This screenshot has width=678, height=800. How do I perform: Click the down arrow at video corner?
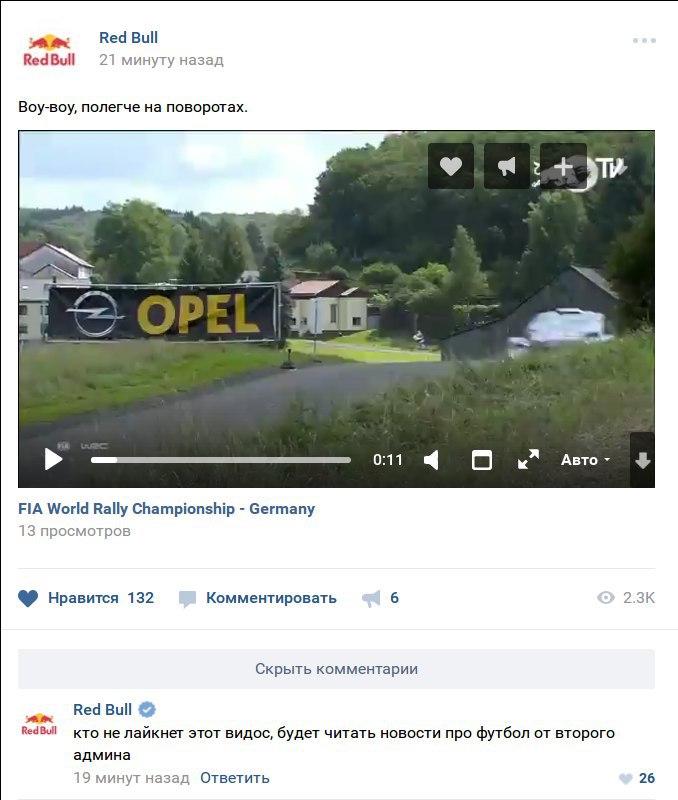(643, 460)
